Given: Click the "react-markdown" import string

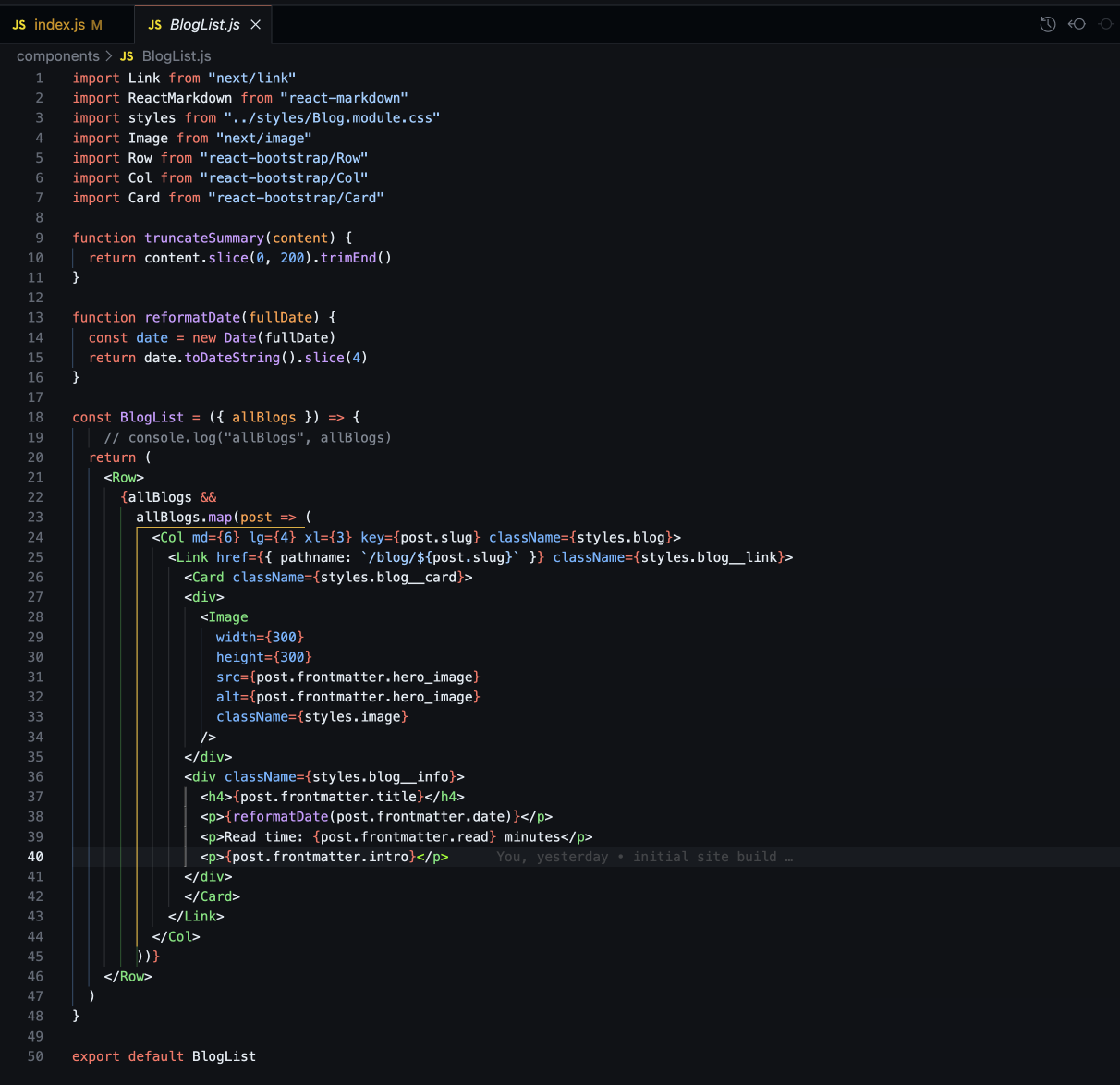Looking at the screenshot, I should [344, 98].
